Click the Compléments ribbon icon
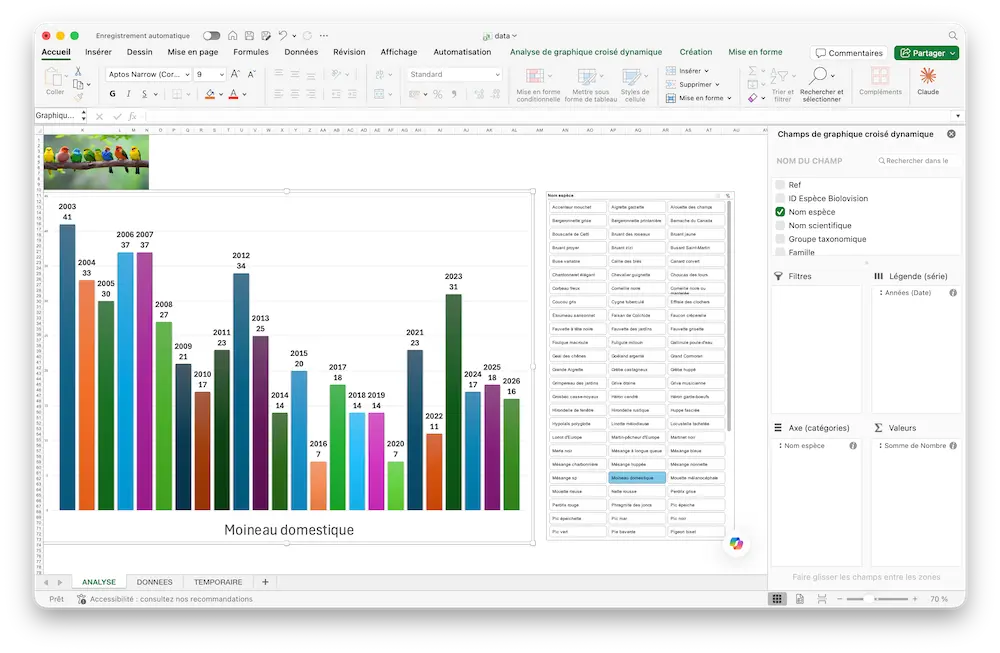Screen dimensions: 1000x653 coord(880,76)
